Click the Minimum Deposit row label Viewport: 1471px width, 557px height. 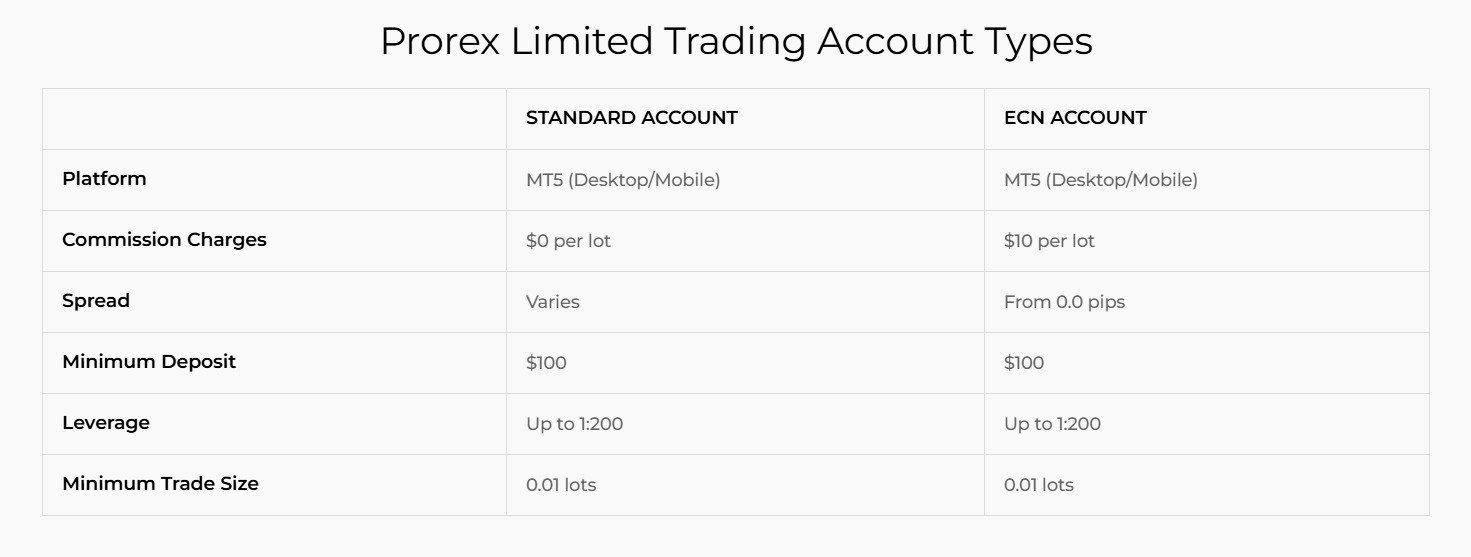click(x=149, y=362)
